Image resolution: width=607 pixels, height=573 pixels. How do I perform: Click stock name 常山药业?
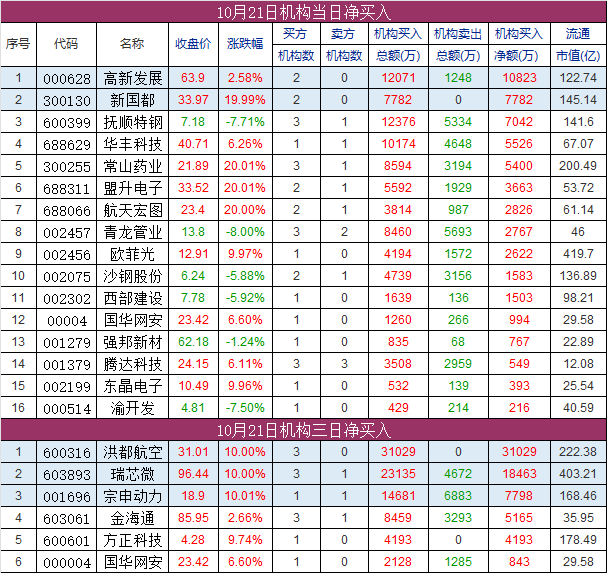132,167
